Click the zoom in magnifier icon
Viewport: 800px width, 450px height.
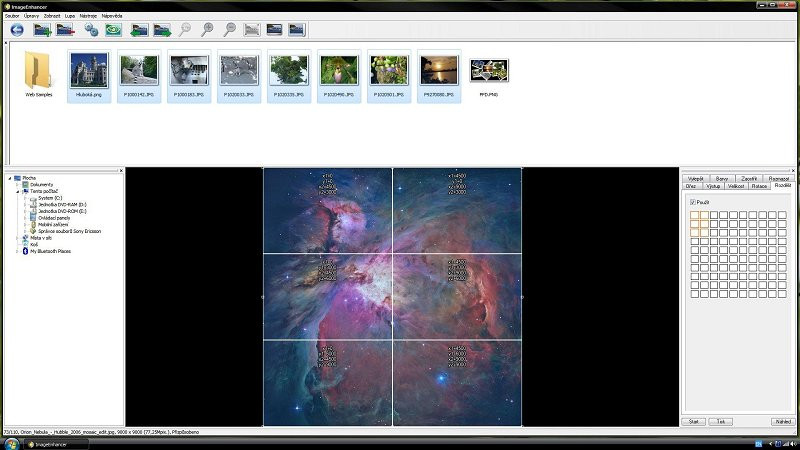tap(207, 30)
